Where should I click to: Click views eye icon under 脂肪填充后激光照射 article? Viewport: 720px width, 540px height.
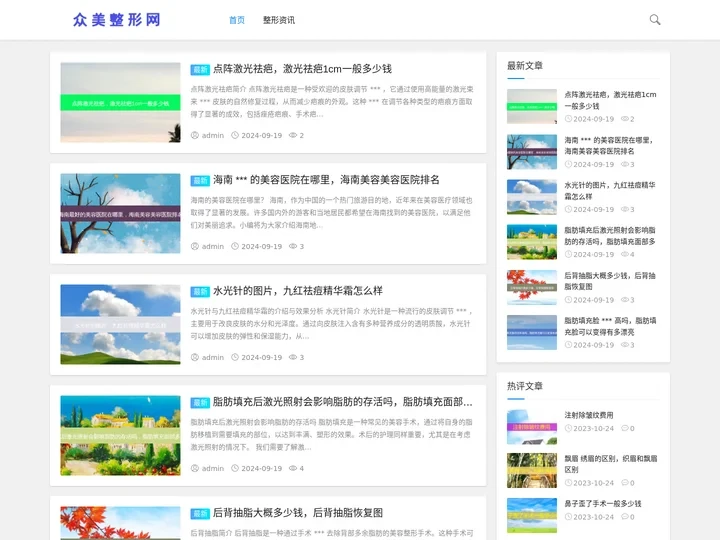pos(293,468)
